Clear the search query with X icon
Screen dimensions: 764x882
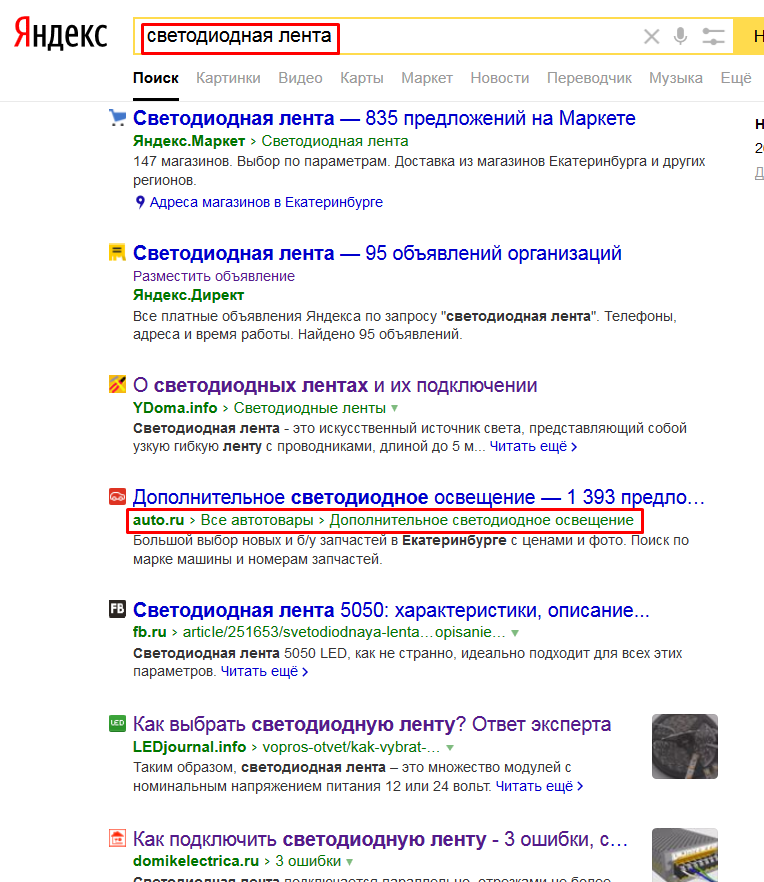(x=651, y=37)
